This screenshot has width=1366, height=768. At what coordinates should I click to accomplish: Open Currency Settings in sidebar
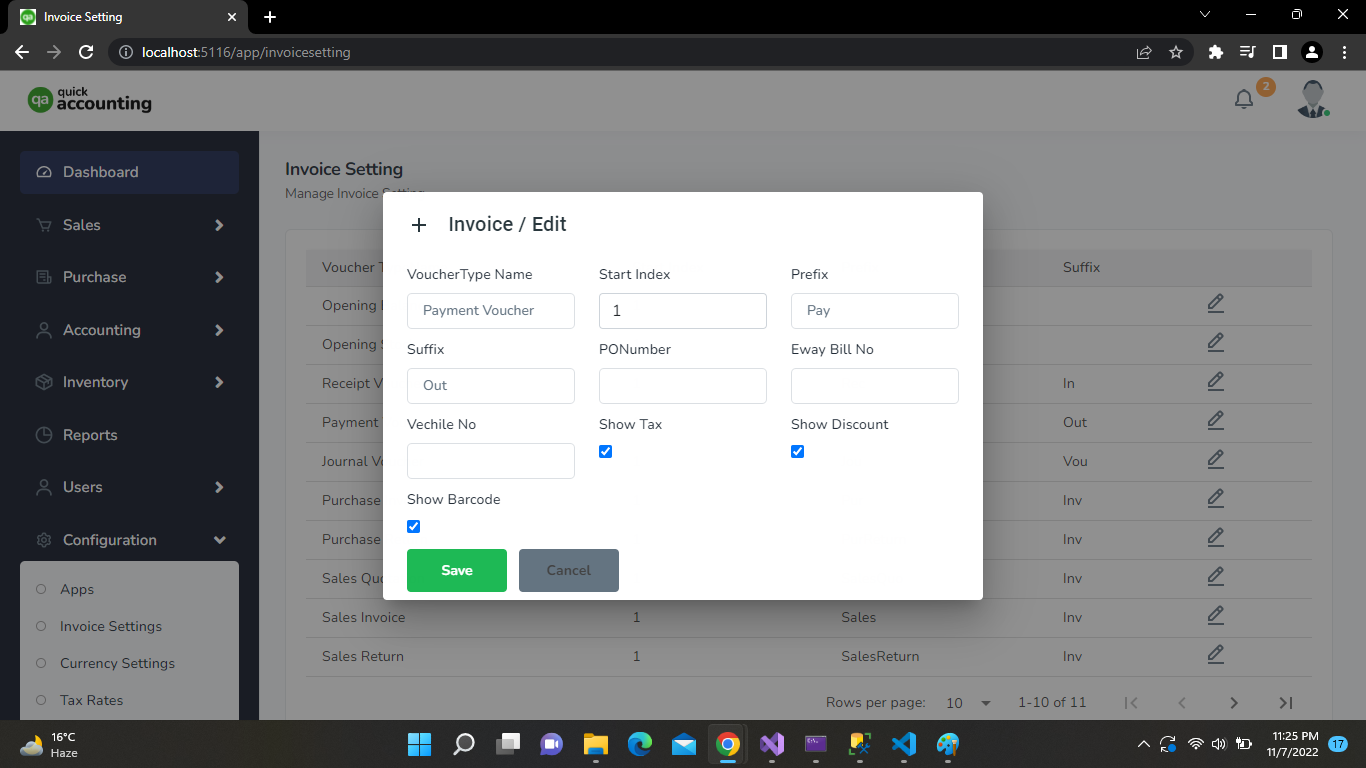117,663
